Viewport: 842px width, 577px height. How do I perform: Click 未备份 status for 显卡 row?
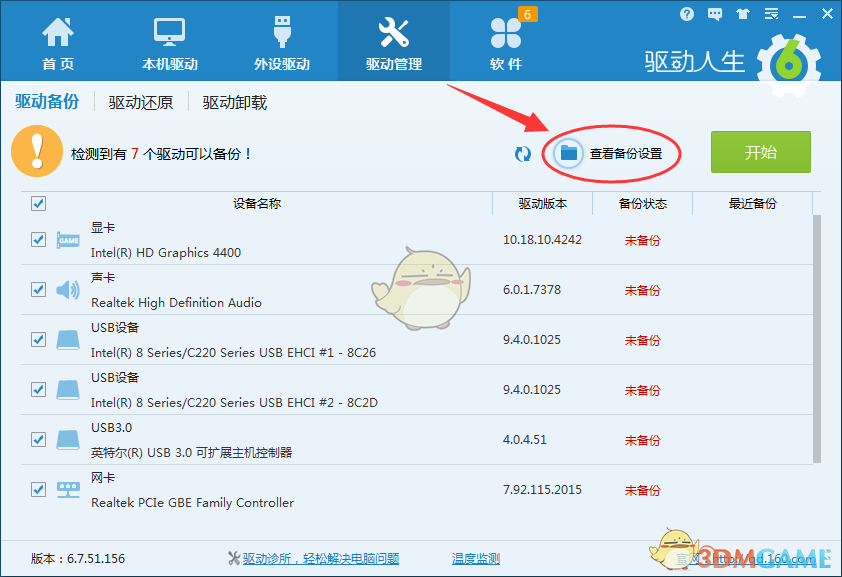coord(642,240)
